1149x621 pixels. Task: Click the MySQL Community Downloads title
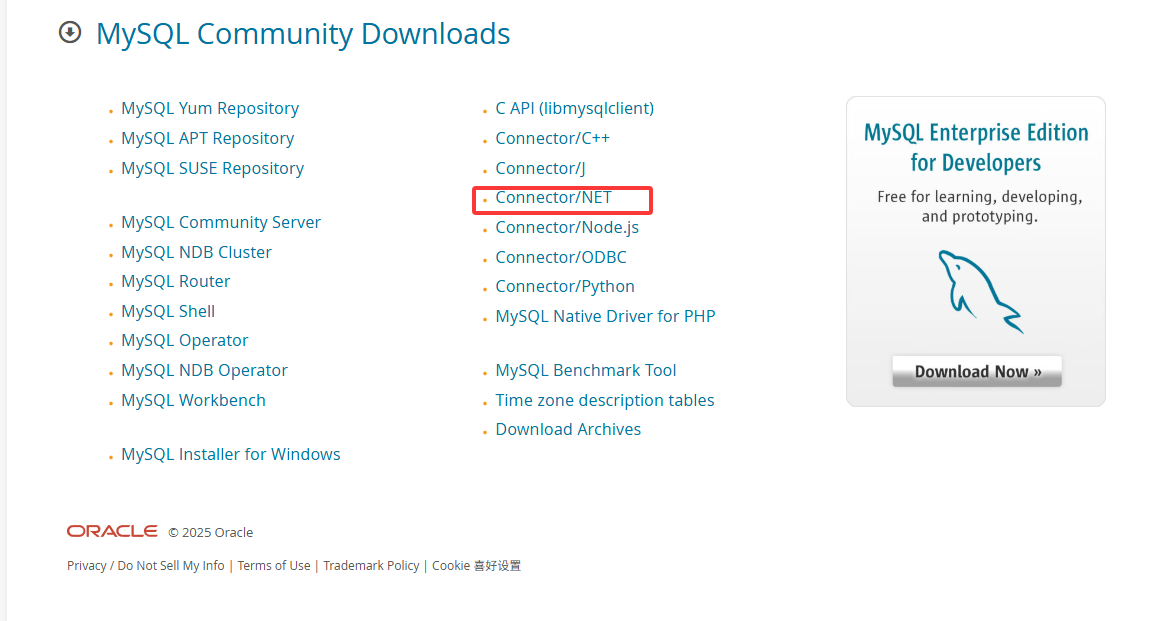click(303, 34)
